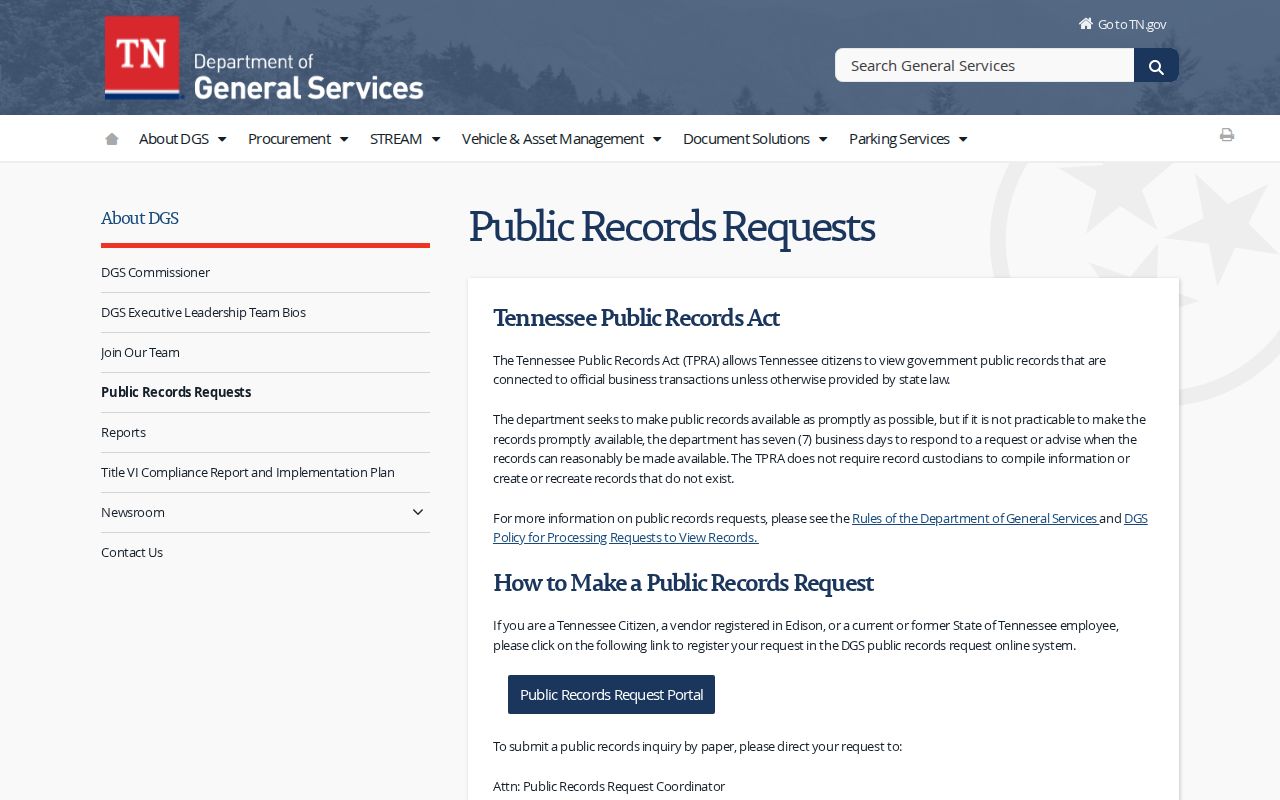Click the Public Records Request Portal button
This screenshot has width=1280, height=800.
[x=611, y=694]
